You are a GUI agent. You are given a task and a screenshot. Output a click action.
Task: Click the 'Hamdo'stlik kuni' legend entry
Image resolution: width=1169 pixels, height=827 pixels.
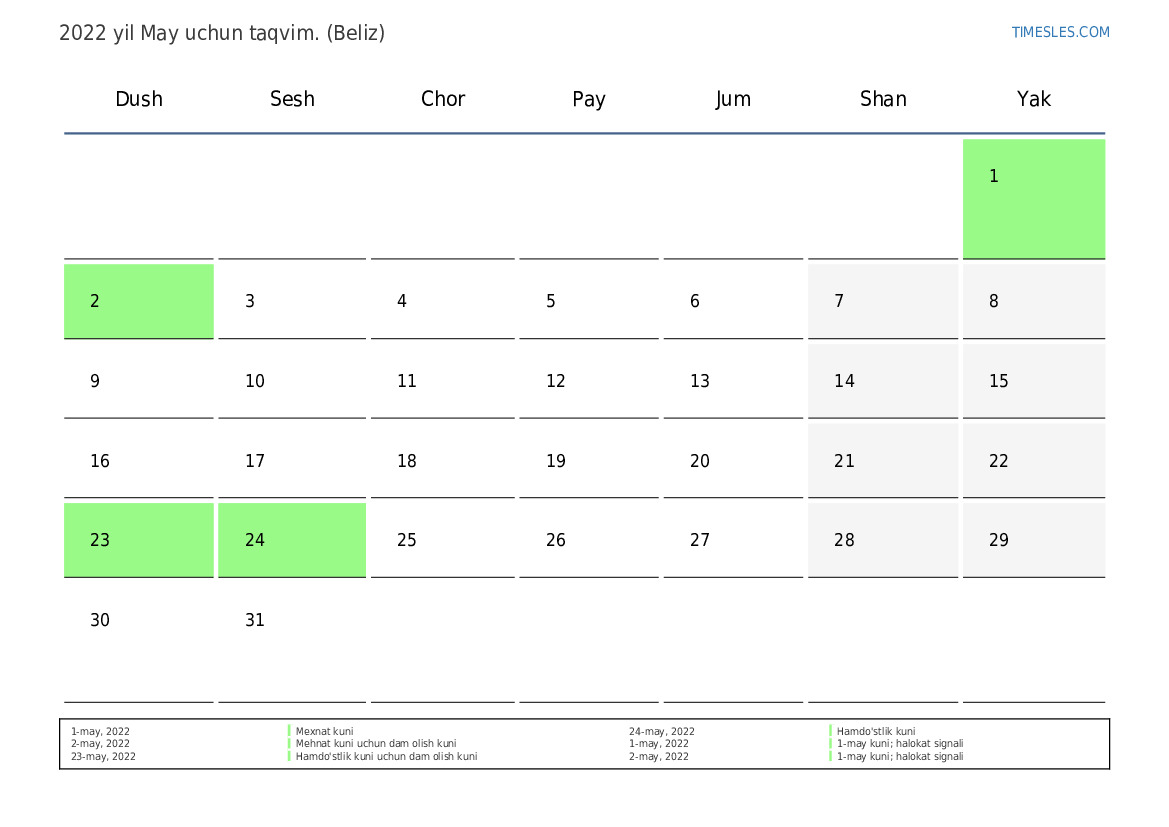coord(875,732)
